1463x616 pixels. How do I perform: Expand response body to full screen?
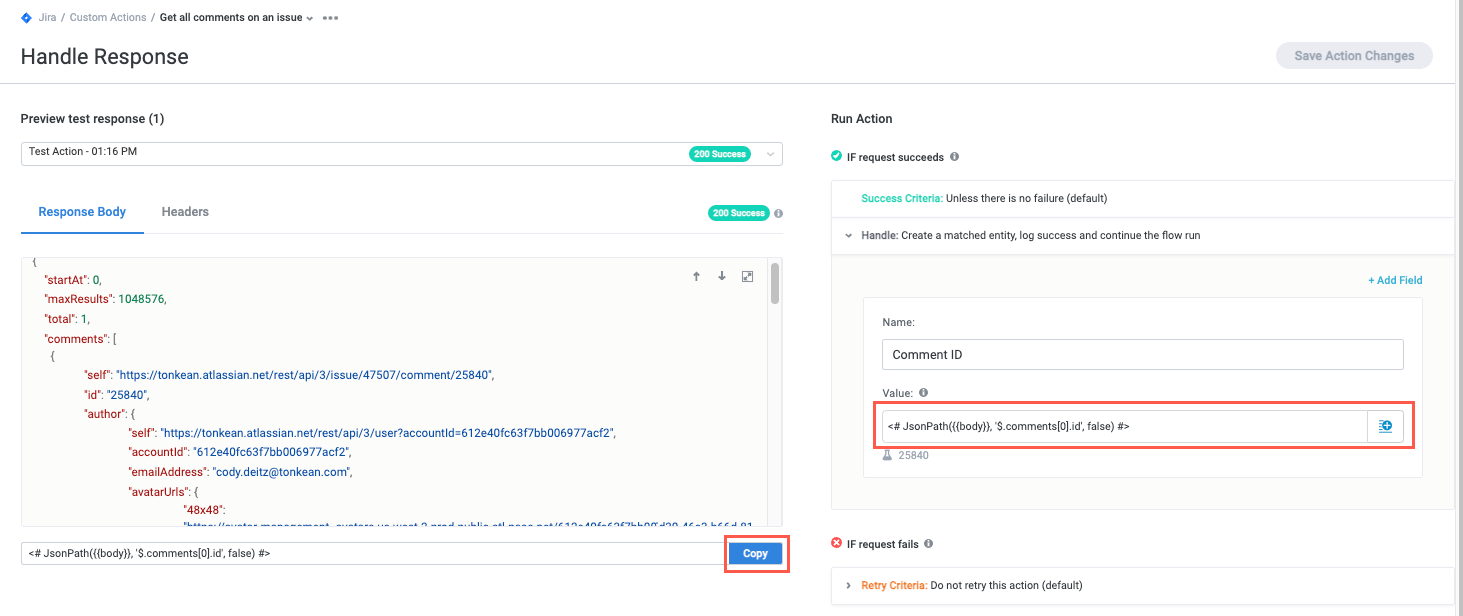pyautogui.click(x=747, y=277)
